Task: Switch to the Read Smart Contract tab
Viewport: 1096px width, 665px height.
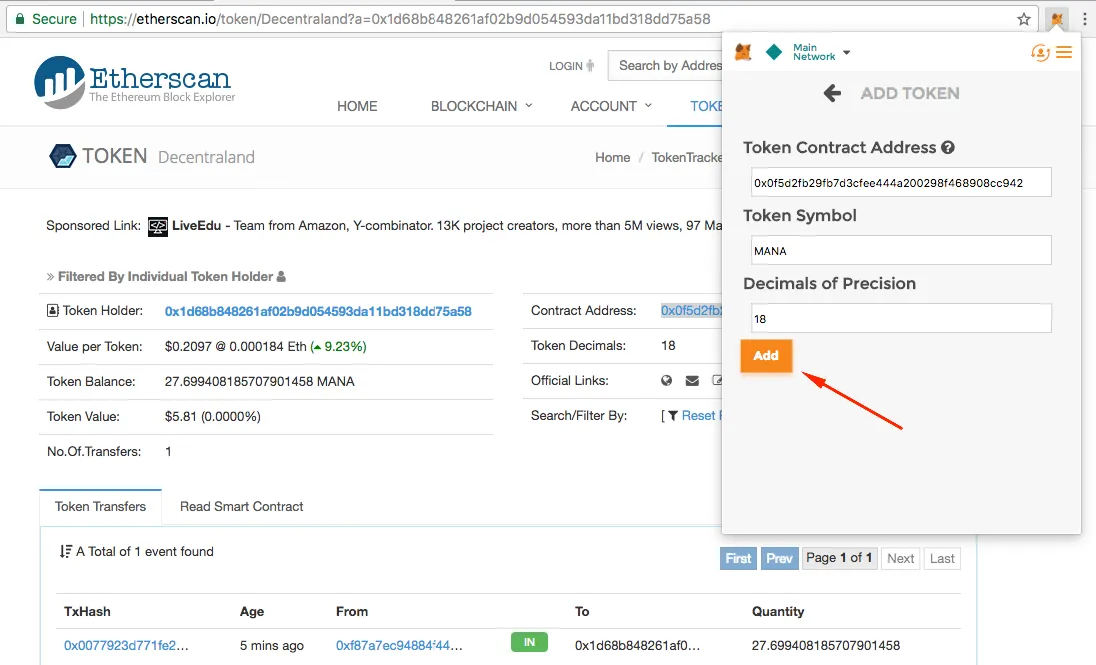Action: click(x=241, y=507)
